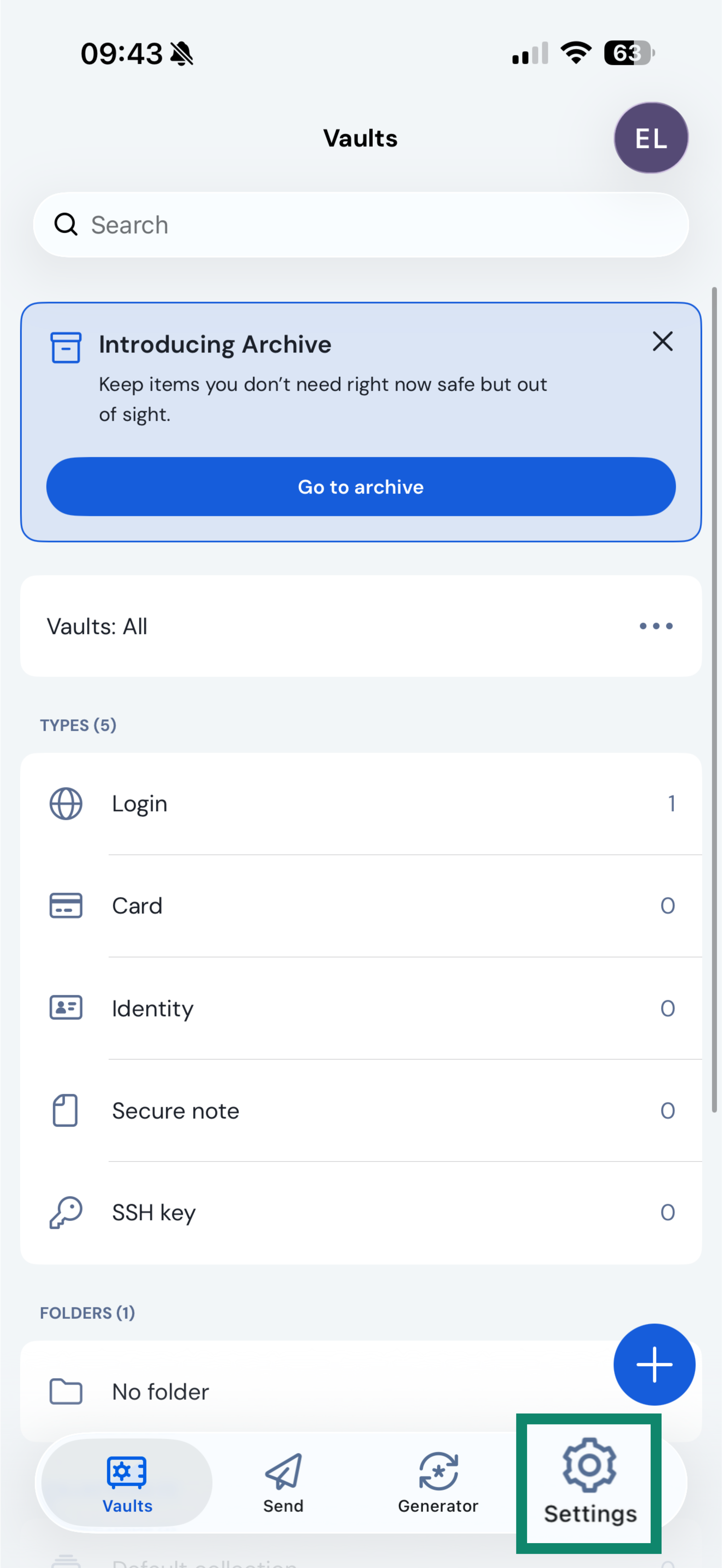
Task: Open the Secure note type icon
Action: pos(66,1110)
